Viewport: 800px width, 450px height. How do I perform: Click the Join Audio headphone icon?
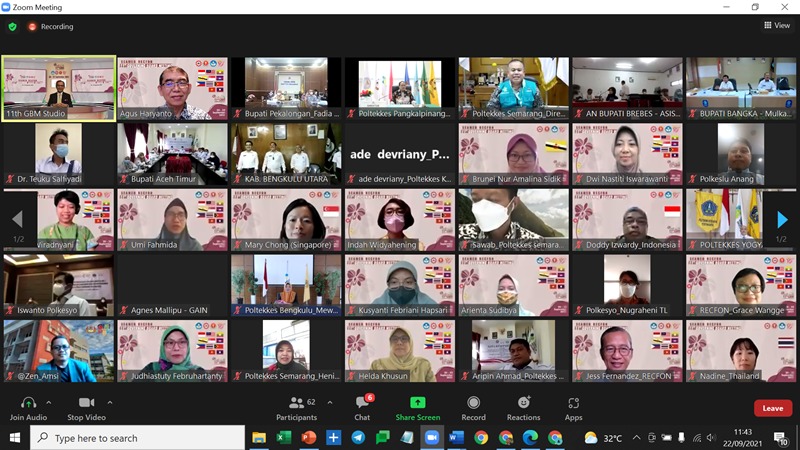click(x=28, y=402)
